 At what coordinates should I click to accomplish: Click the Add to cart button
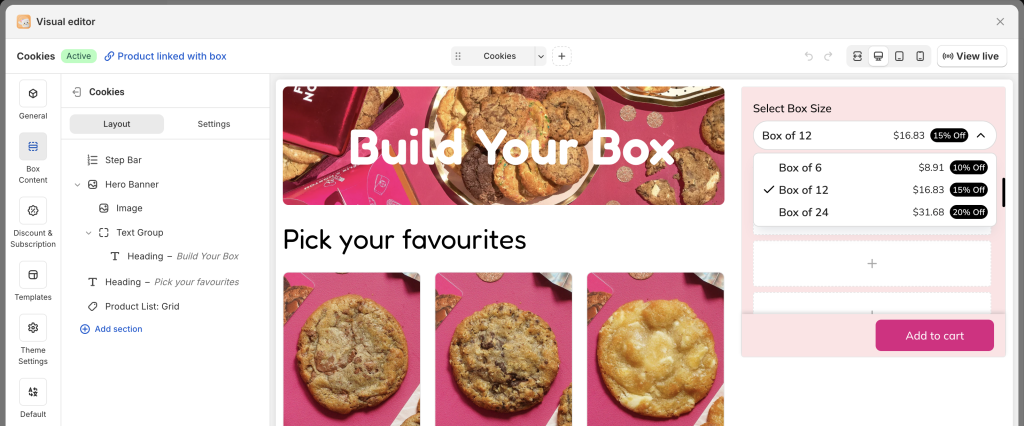pos(935,335)
